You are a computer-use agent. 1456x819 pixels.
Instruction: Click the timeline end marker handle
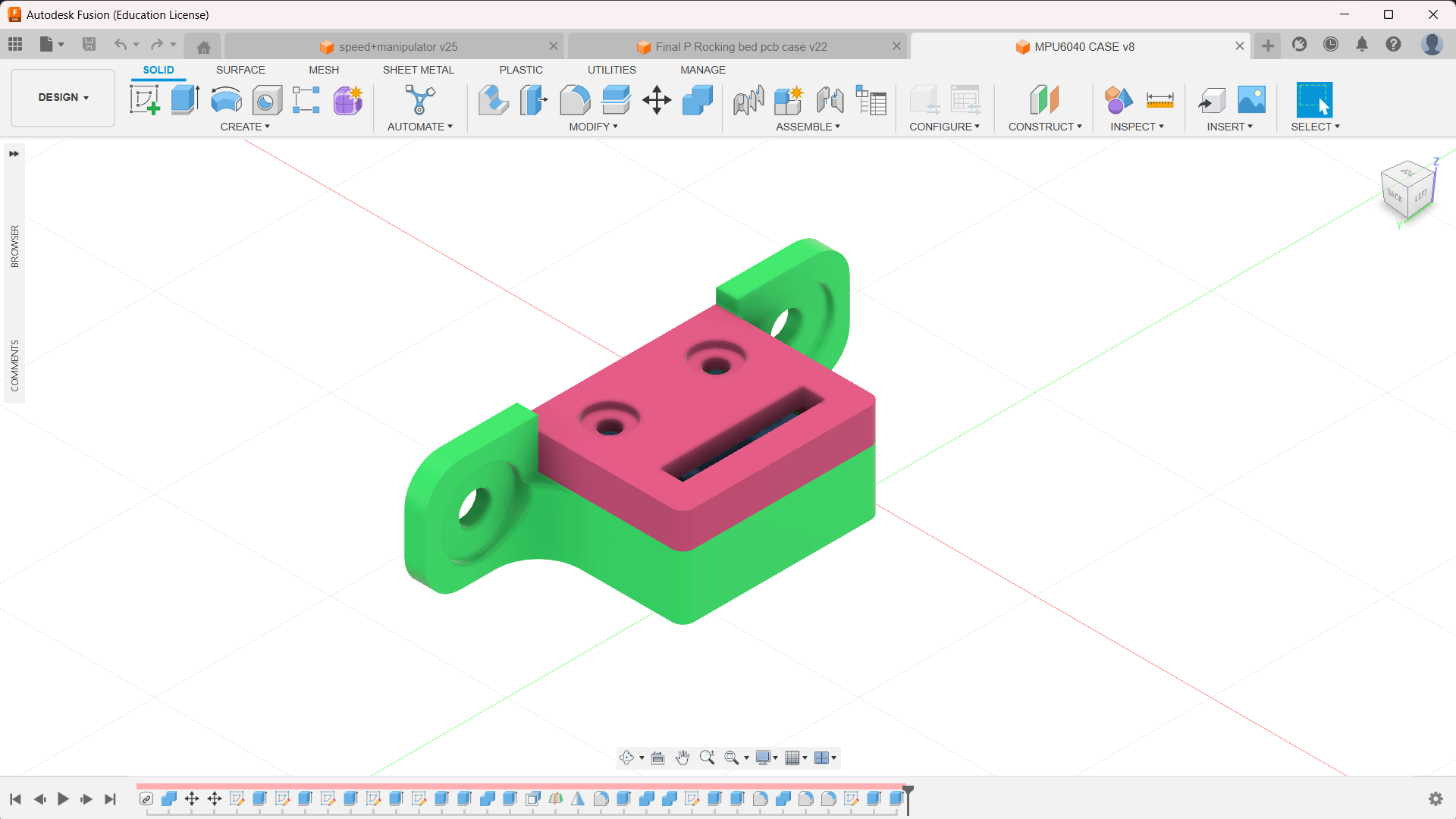908,790
